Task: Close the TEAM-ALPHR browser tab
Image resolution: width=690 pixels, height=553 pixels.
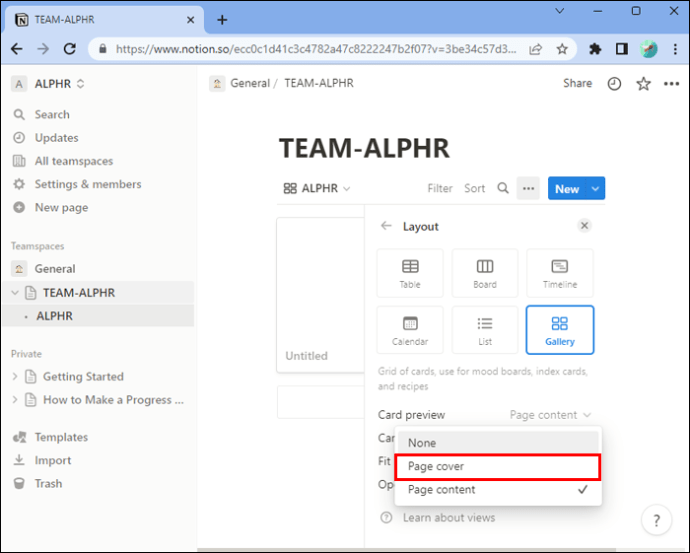Action: (x=191, y=20)
